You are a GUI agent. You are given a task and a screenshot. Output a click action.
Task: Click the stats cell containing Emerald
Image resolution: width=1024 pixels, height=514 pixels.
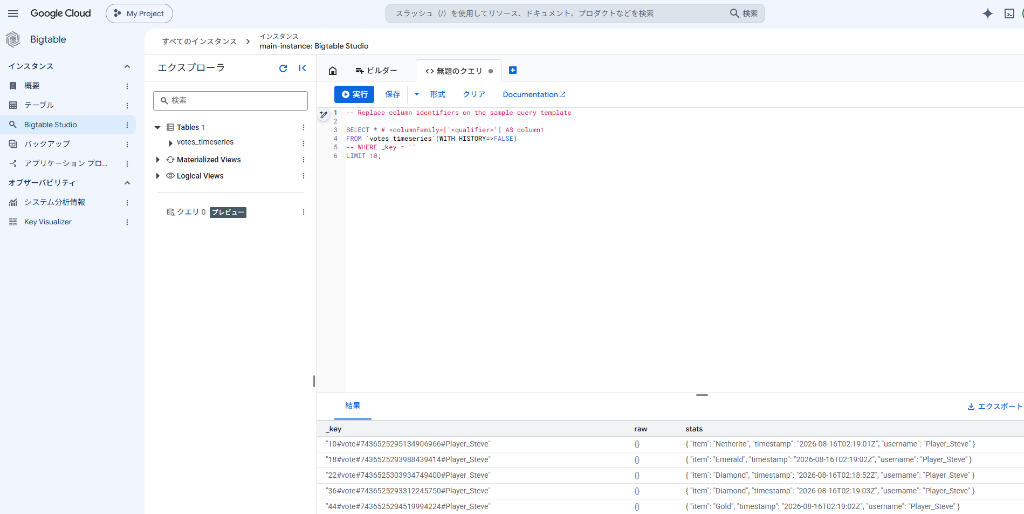tap(830, 460)
